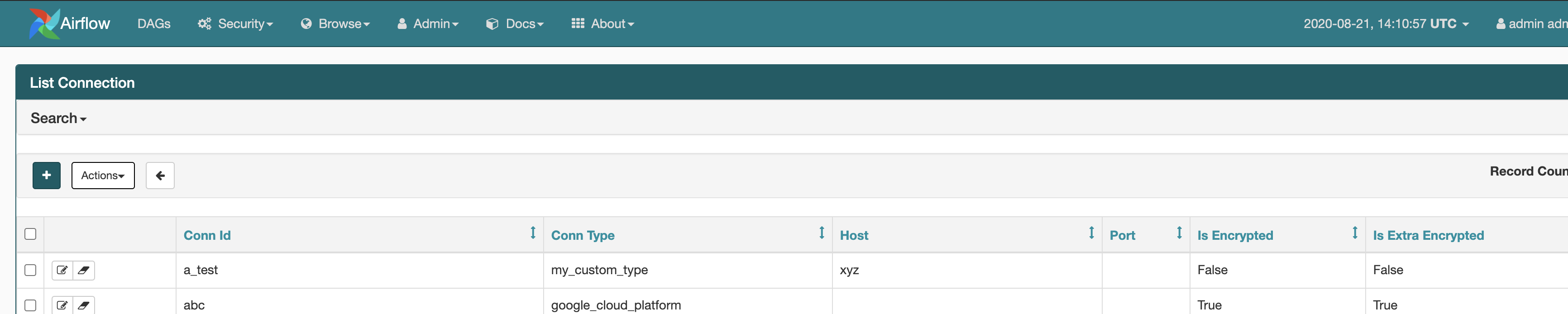Expand the Search filter panel
Screen dimensions: 1568x314
pyautogui.click(x=58, y=118)
